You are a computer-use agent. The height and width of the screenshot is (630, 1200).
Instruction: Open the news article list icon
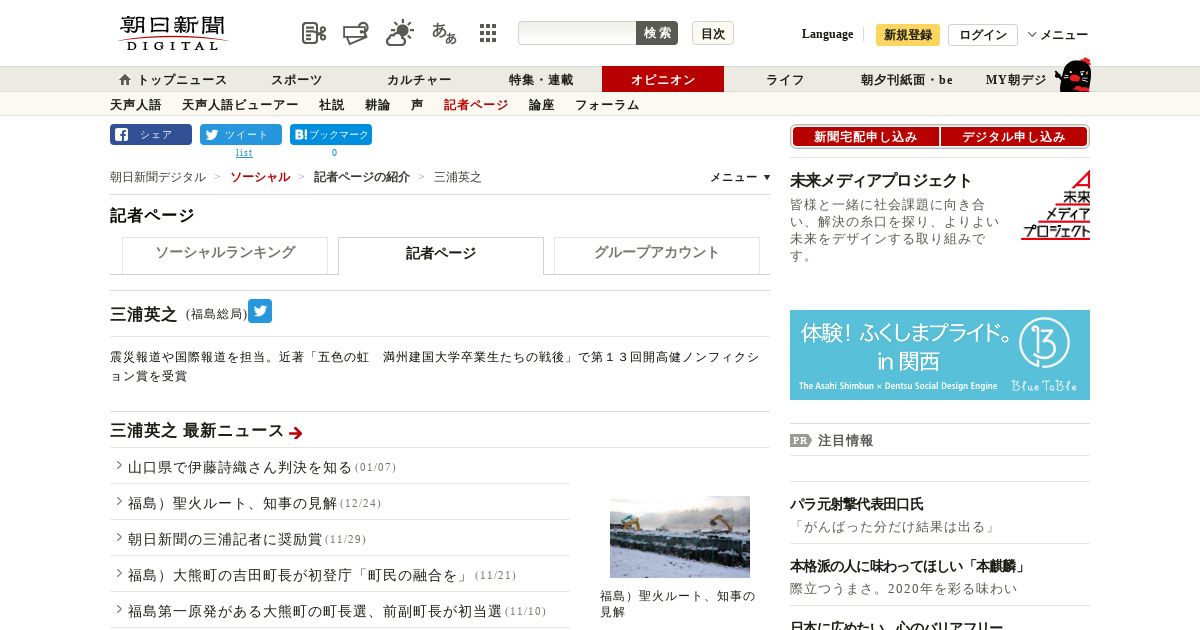tap(314, 33)
